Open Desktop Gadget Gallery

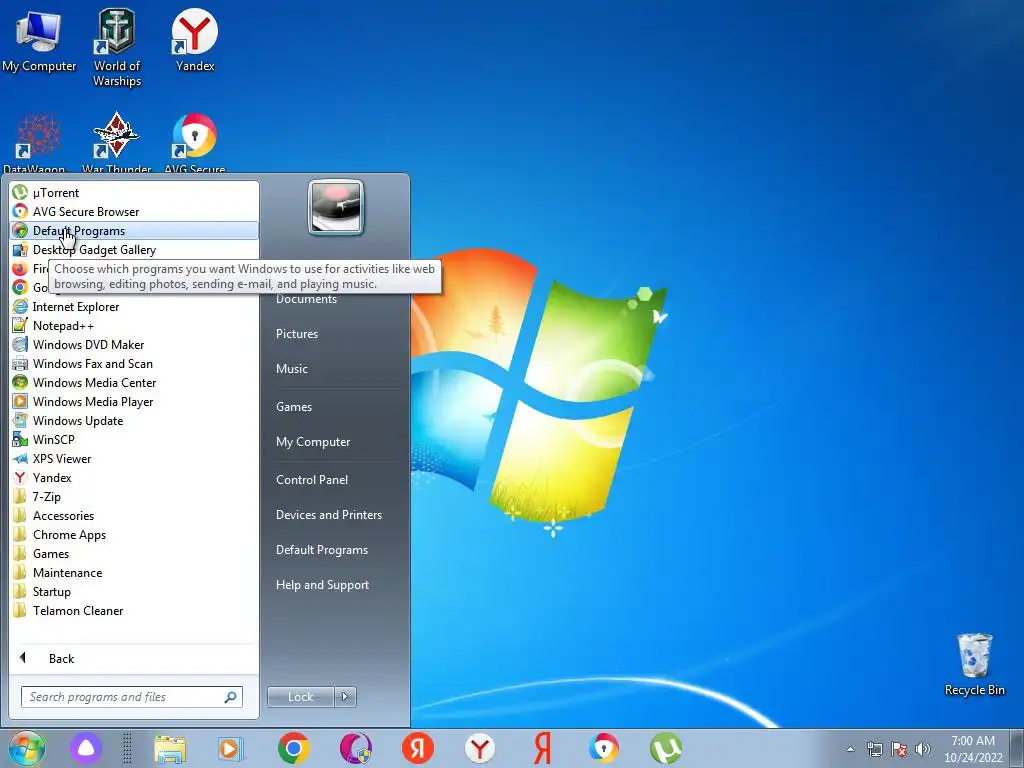(x=134, y=249)
